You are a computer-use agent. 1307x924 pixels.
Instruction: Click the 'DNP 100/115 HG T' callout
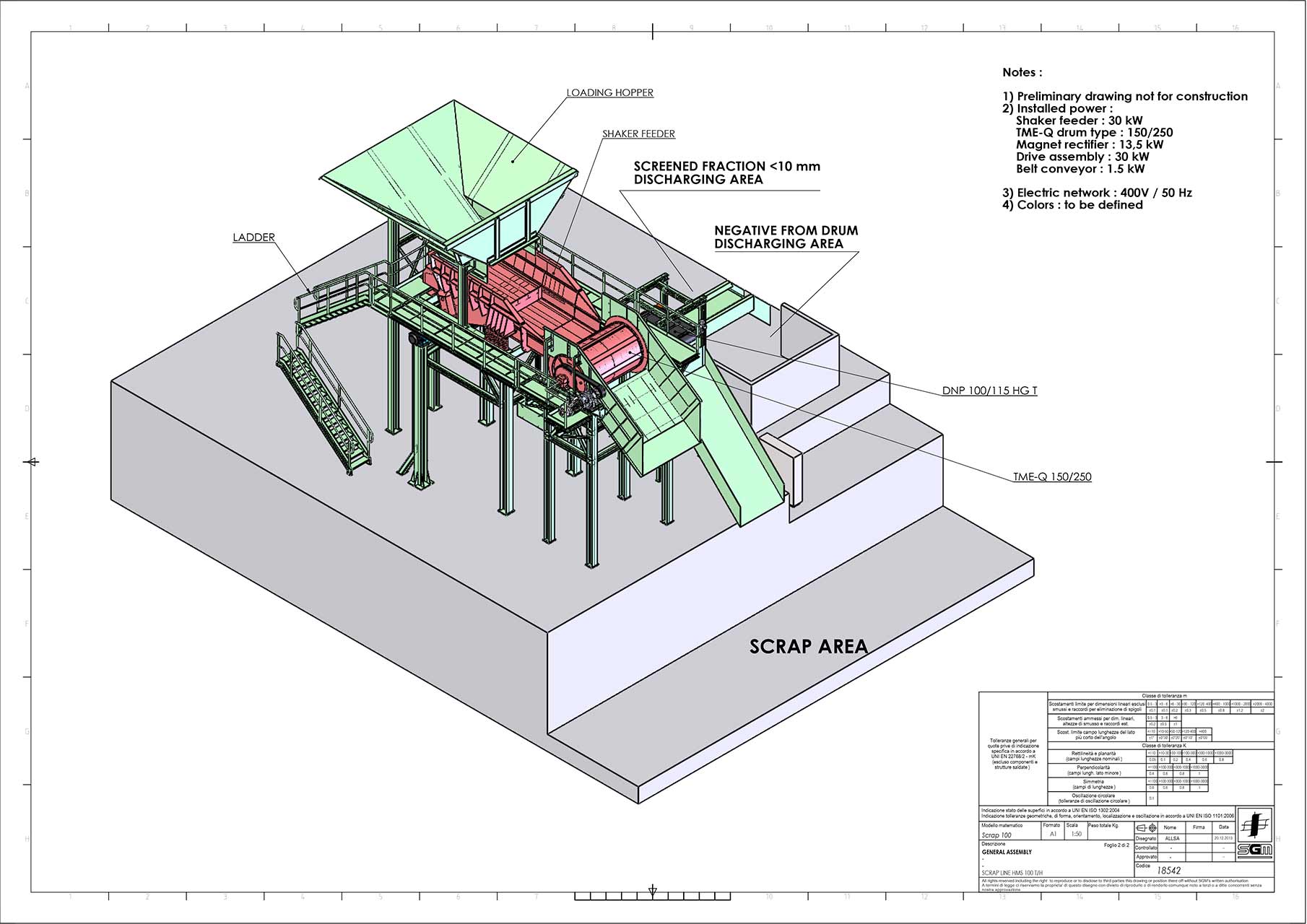tap(989, 391)
